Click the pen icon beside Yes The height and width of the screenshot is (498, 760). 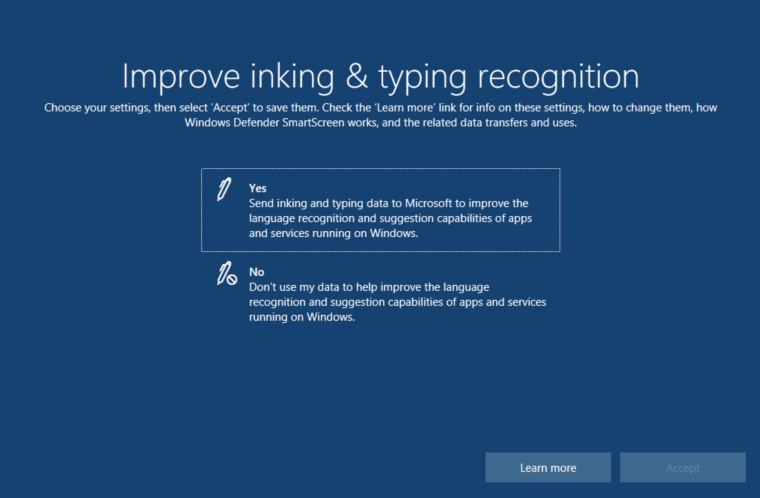pos(224,189)
